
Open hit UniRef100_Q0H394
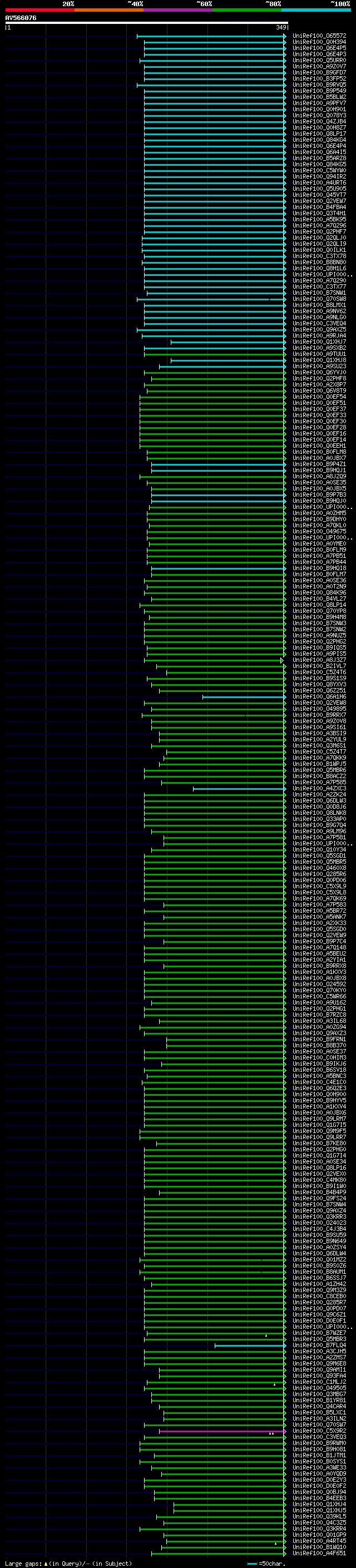[x=319, y=43]
